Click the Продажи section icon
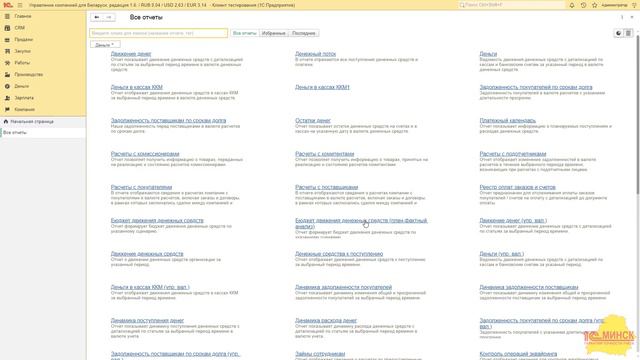 coord(7,40)
